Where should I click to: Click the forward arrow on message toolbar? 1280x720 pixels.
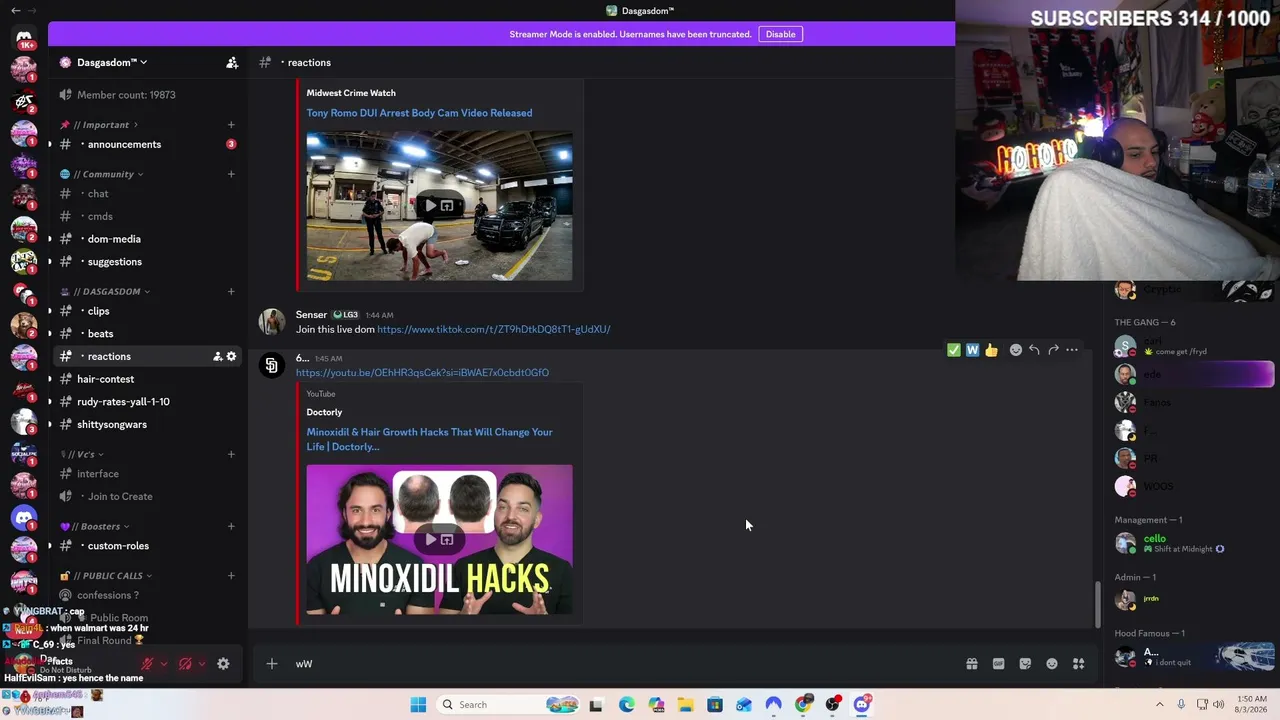pos(1053,350)
